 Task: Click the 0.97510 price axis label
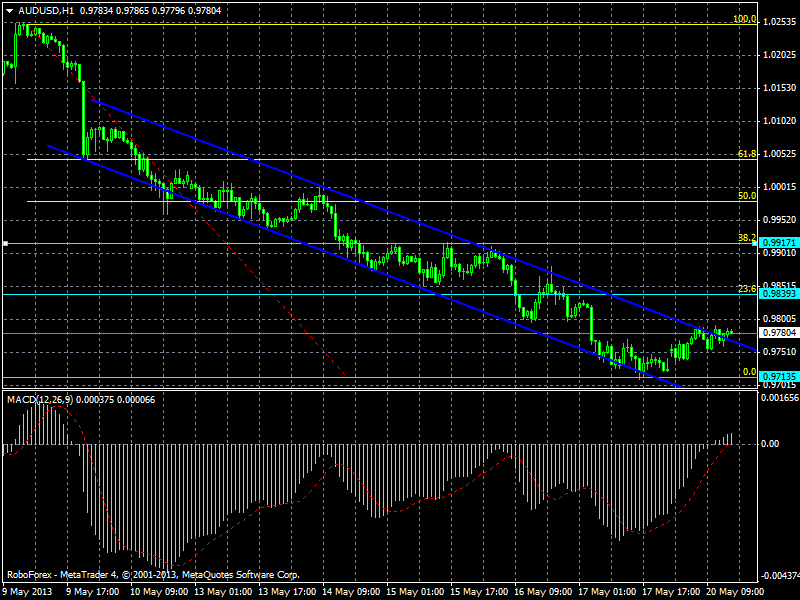[x=780, y=352]
